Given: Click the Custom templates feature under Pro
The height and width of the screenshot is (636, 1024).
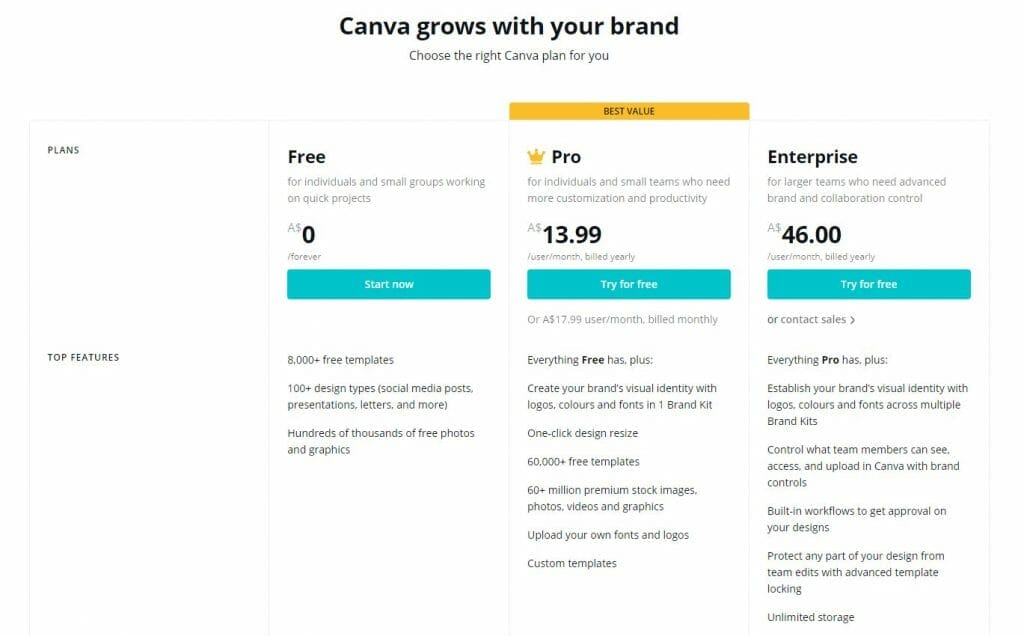Looking at the screenshot, I should point(570,563).
